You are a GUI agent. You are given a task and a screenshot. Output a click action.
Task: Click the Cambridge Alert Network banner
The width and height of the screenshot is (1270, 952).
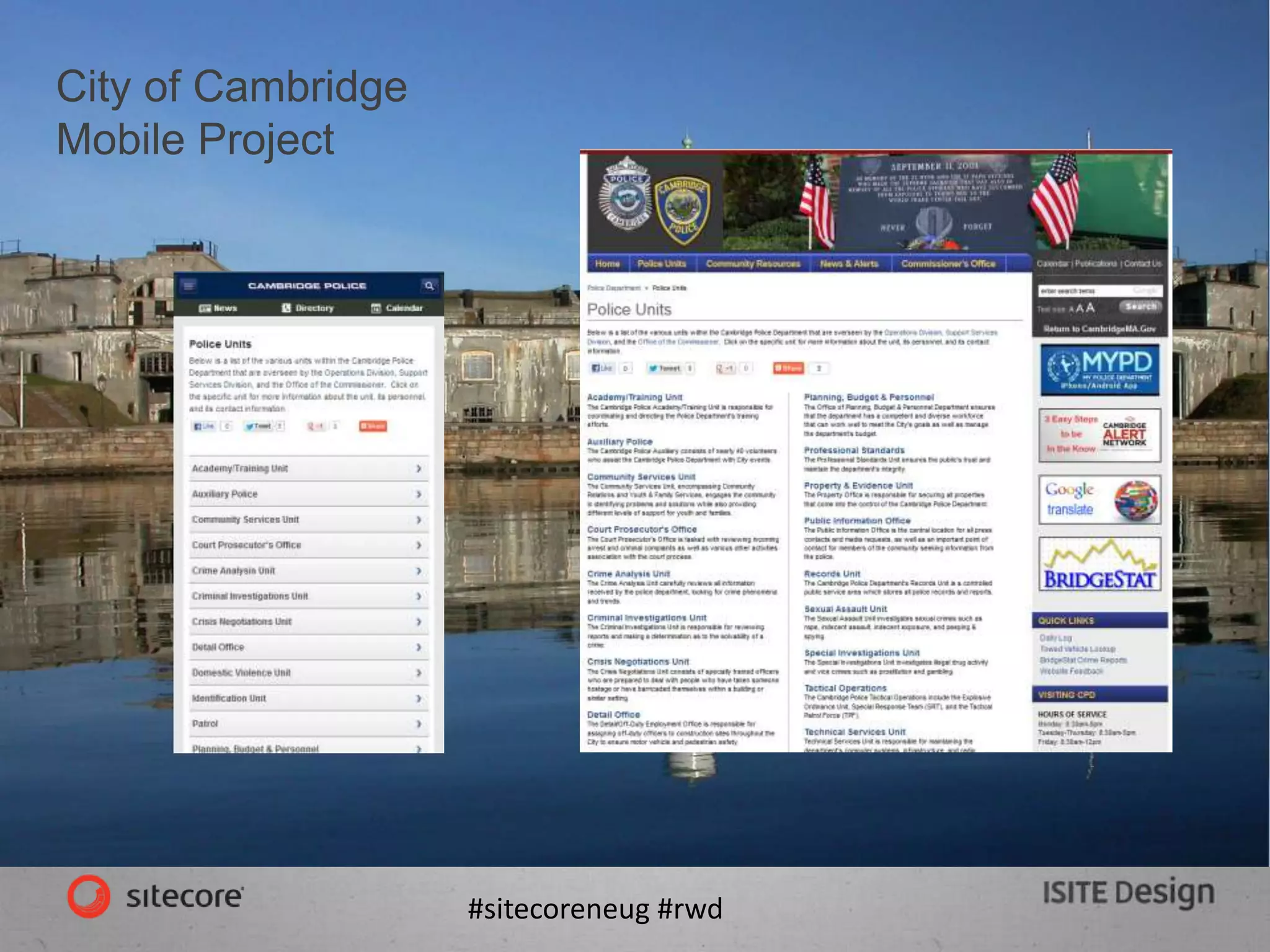1099,434
